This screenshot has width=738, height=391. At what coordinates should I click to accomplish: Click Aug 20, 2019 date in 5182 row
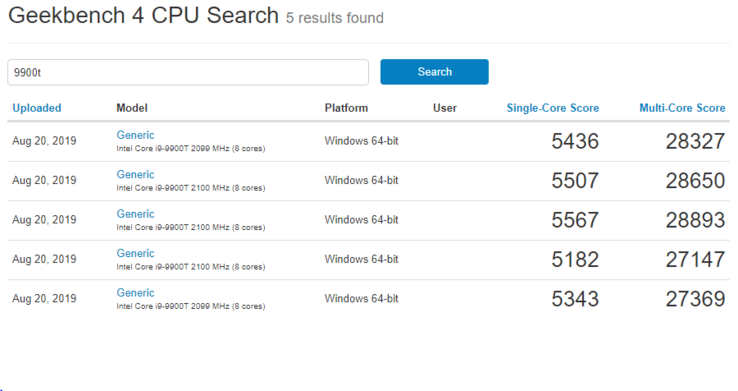coord(44,260)
